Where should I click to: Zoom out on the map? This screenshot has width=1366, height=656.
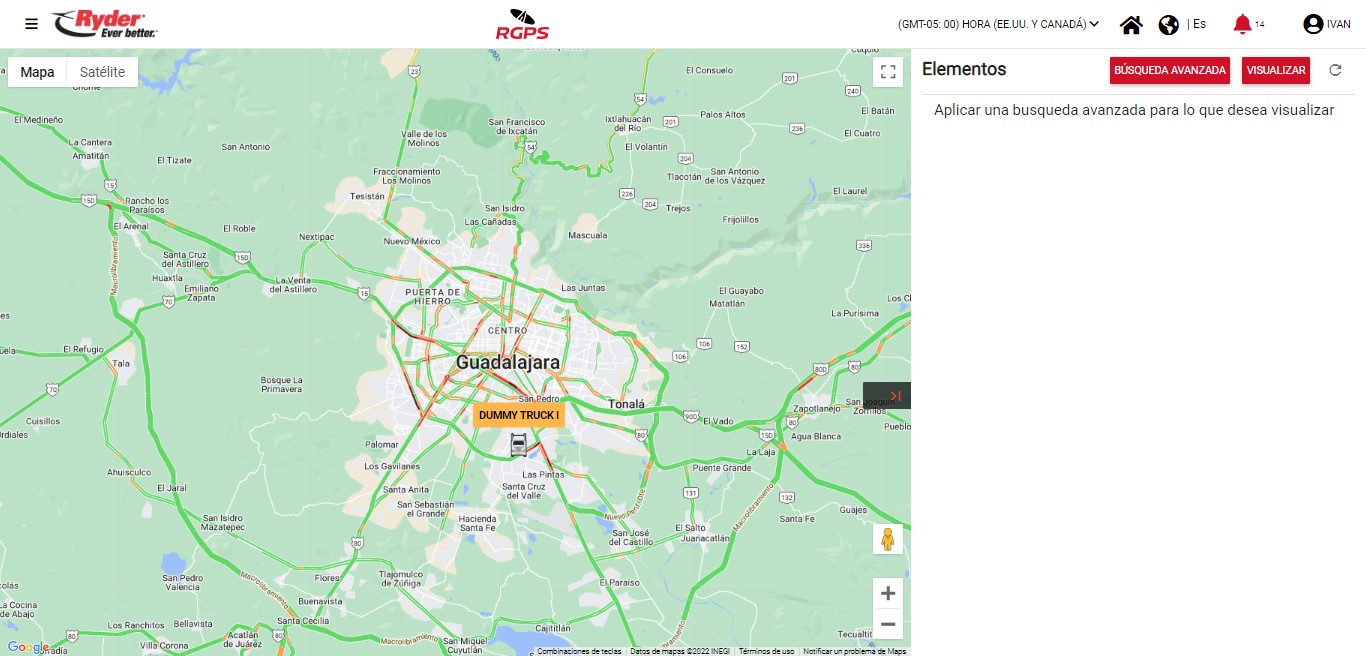[x=887, y=624]
